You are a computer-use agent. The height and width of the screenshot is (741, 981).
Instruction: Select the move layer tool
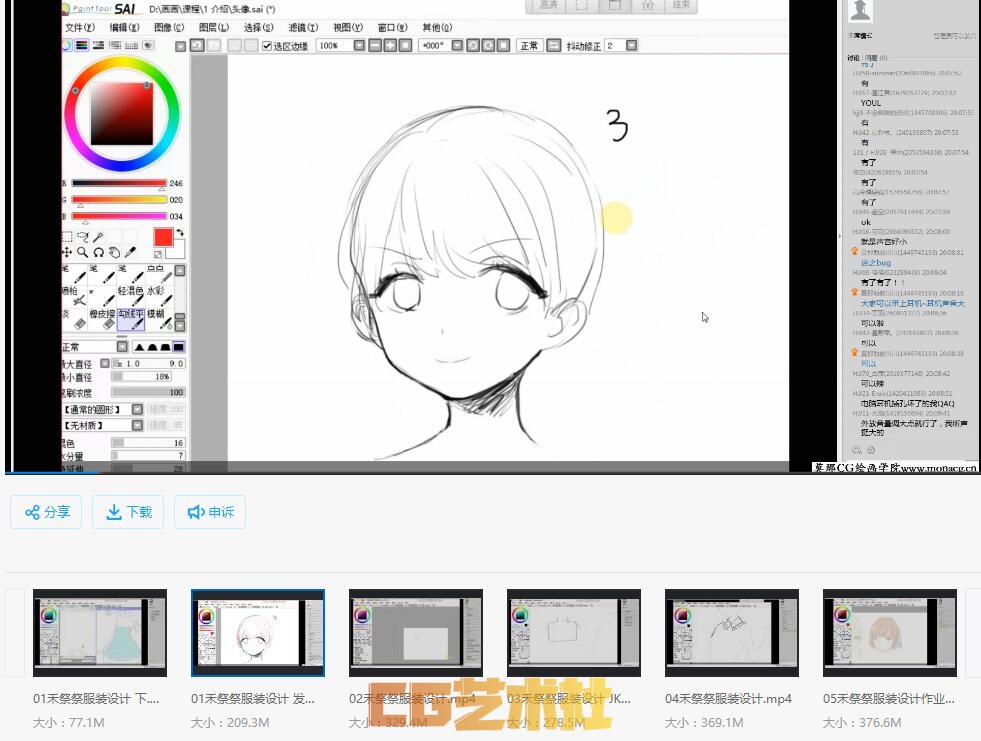point(67,252)
